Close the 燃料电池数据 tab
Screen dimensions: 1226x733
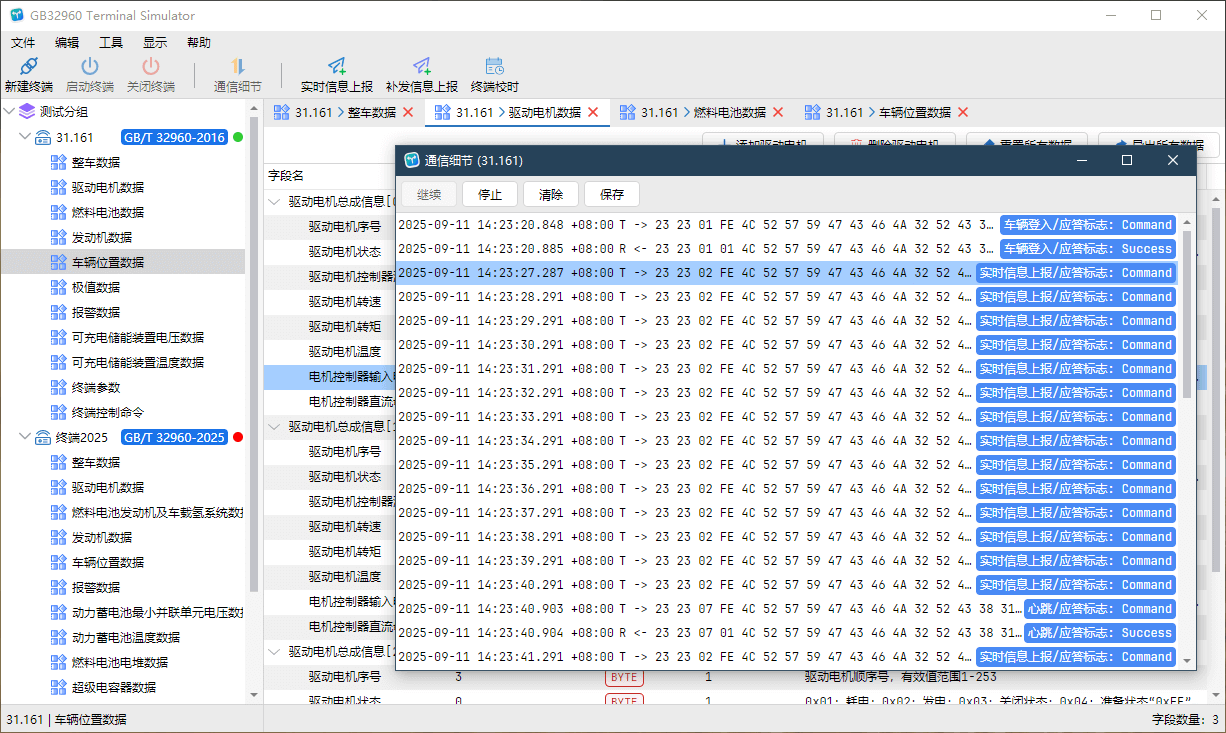[x=778, y=112]
